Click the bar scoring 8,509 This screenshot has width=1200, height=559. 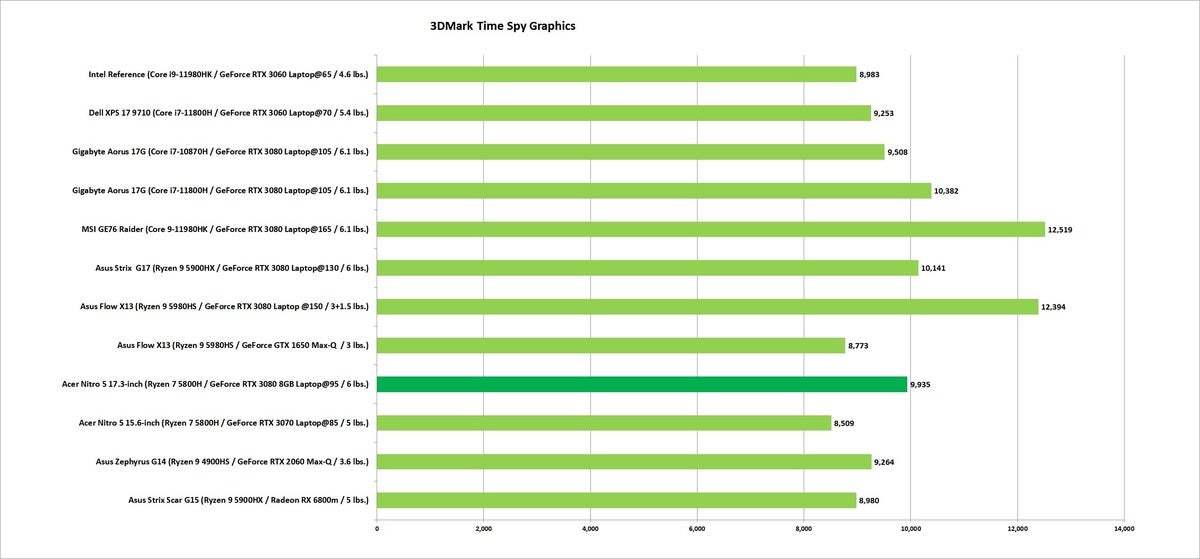[x=604, y=423]
